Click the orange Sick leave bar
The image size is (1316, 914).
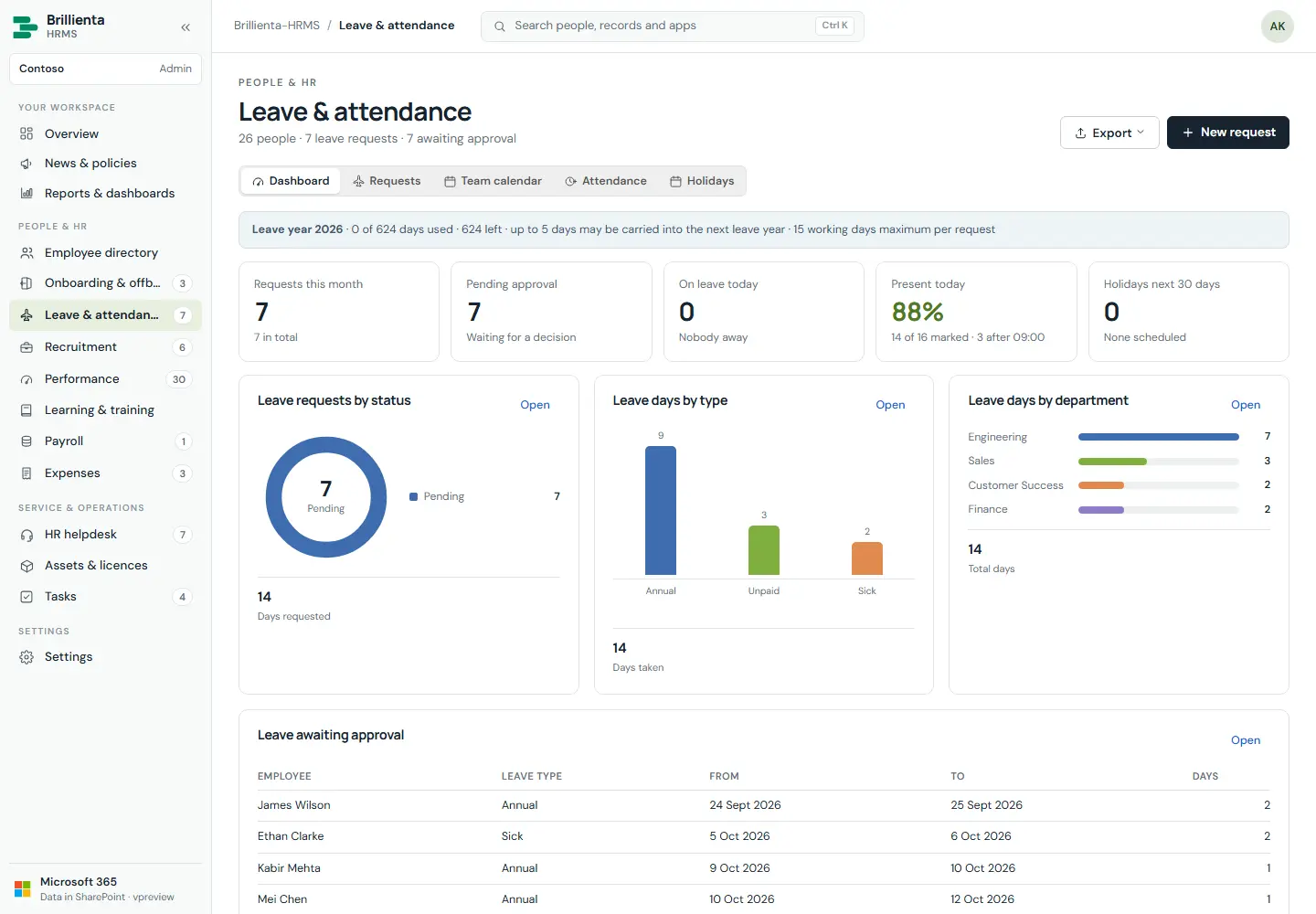(x=867, y=558)
